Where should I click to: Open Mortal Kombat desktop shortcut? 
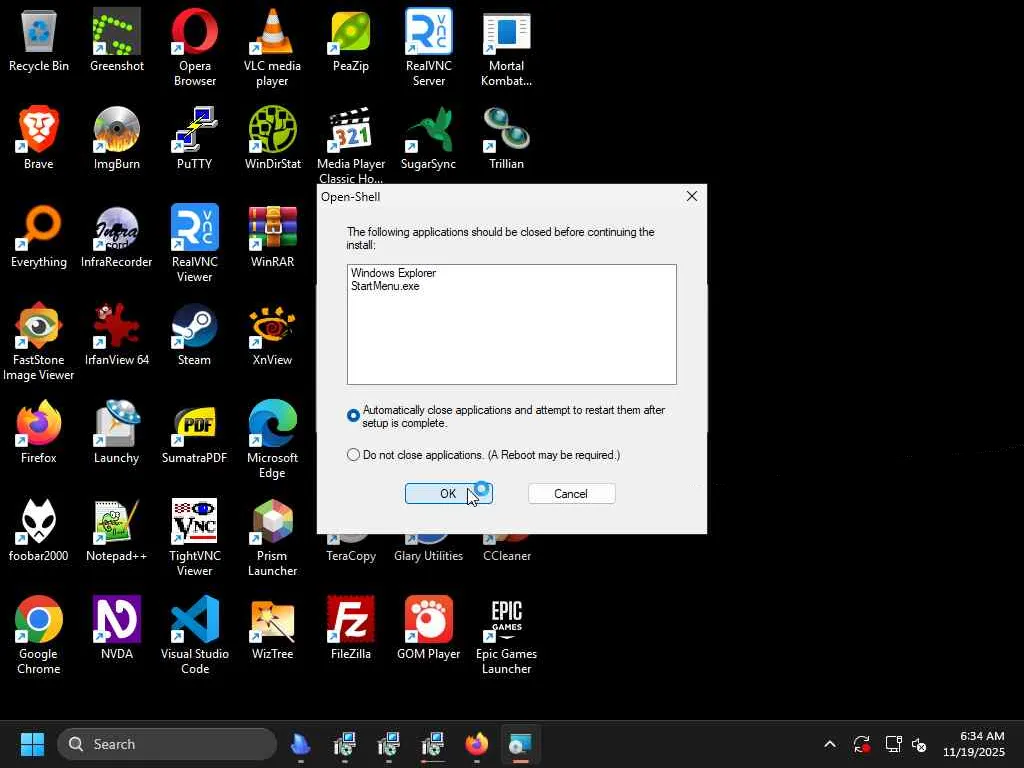pos(506,47)
